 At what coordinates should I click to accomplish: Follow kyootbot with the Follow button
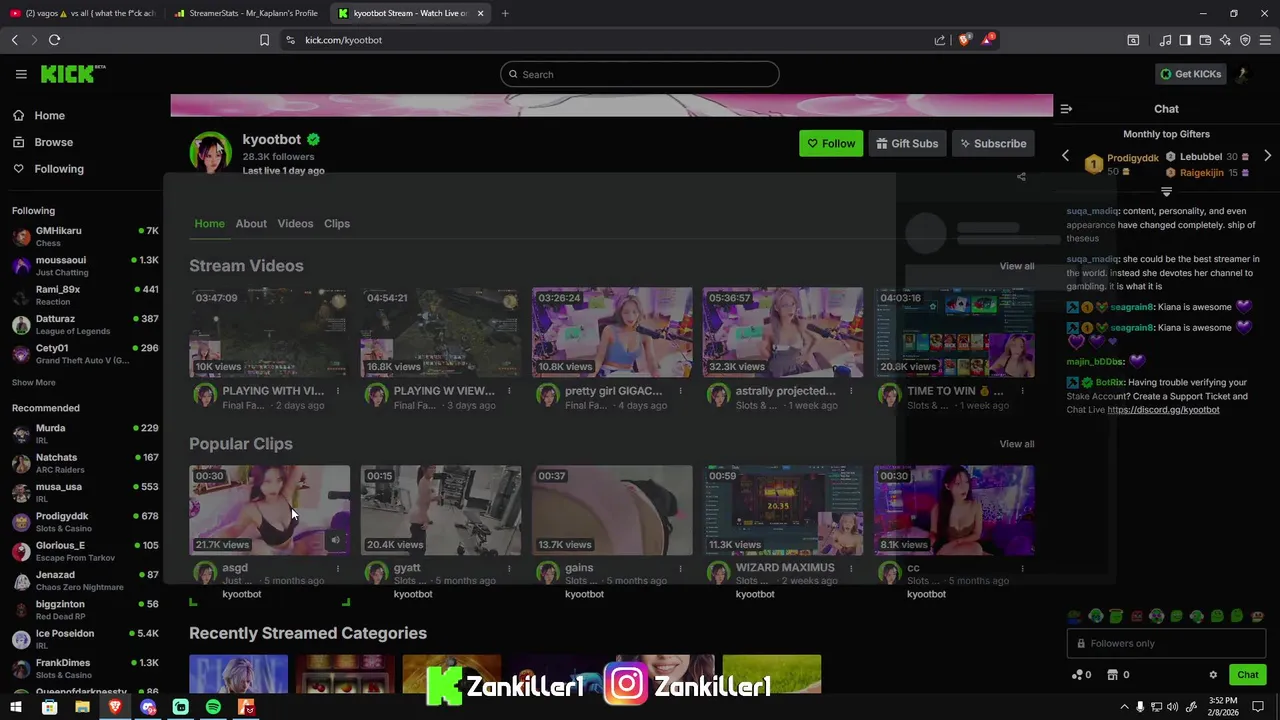831,143
